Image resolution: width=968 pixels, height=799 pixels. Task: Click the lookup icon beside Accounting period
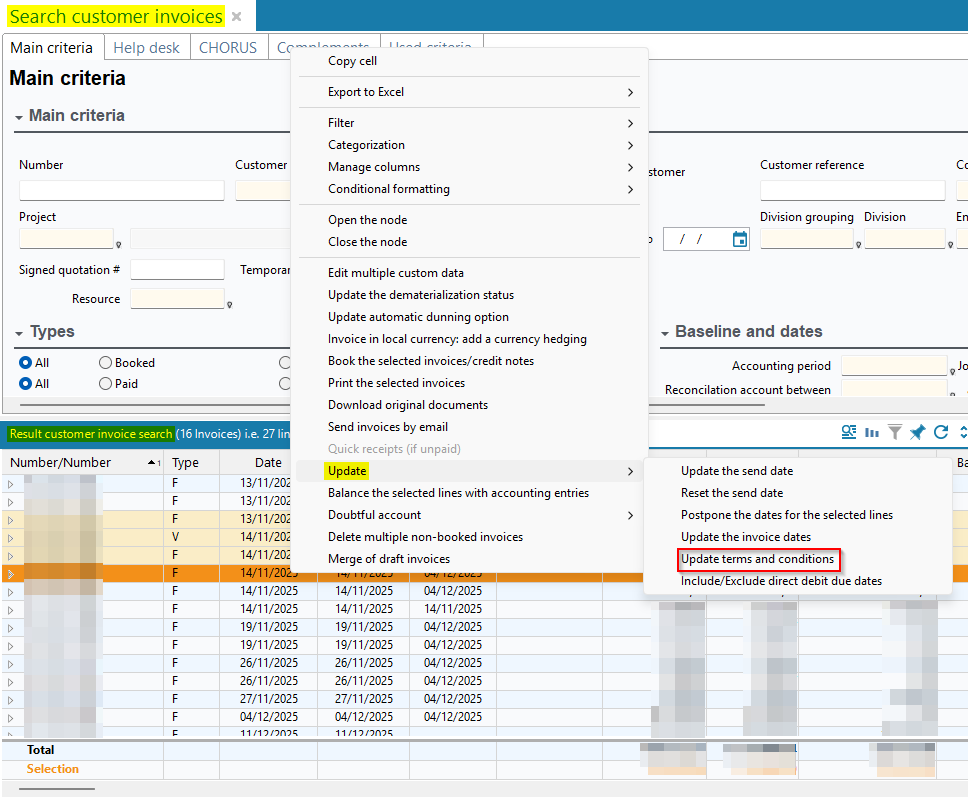pos(951,371)
